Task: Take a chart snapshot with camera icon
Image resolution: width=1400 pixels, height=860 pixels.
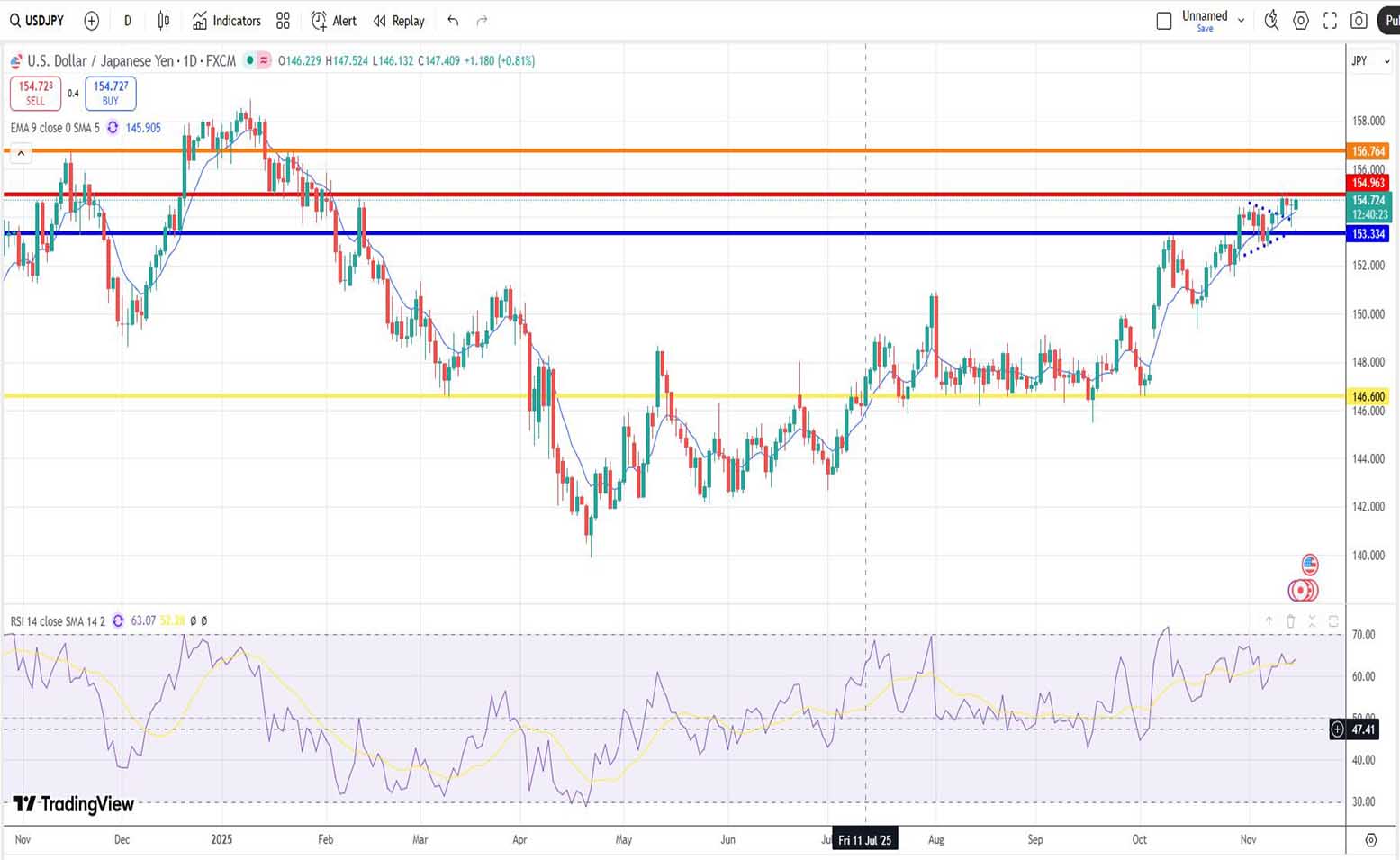Action: 1359,21
